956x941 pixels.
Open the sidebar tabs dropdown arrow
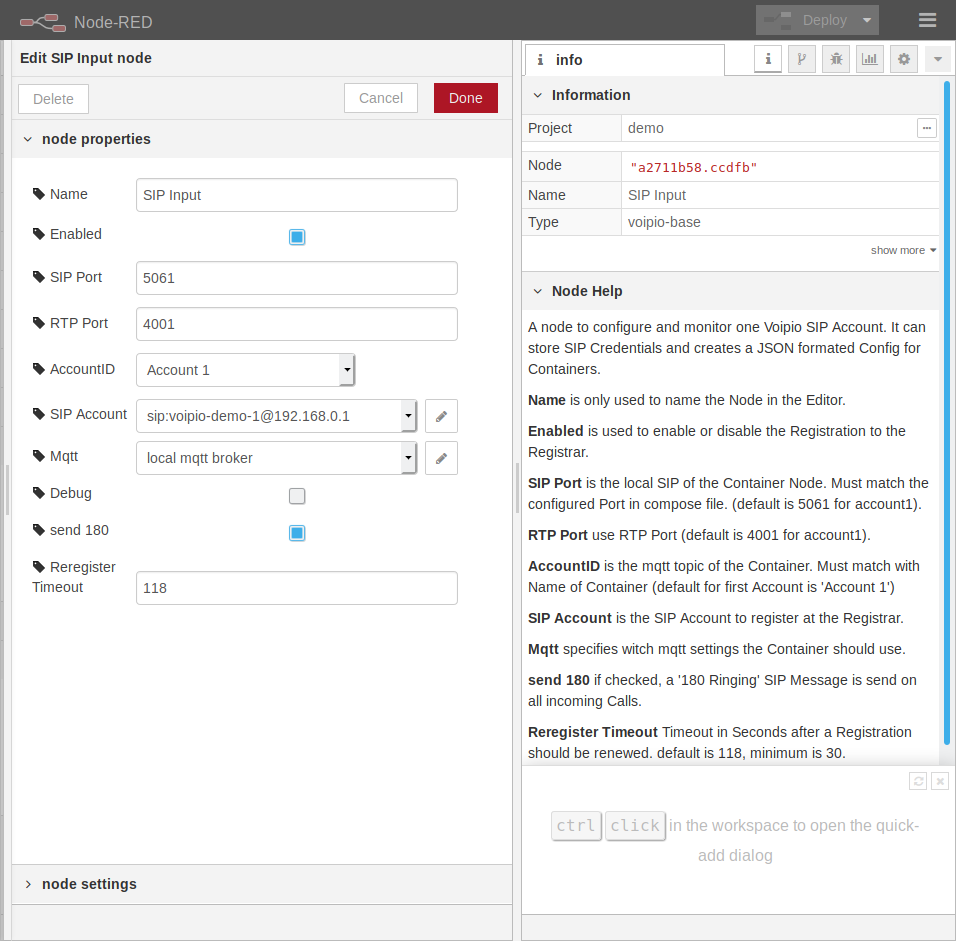pyautogui.click(x=937, y=59)
